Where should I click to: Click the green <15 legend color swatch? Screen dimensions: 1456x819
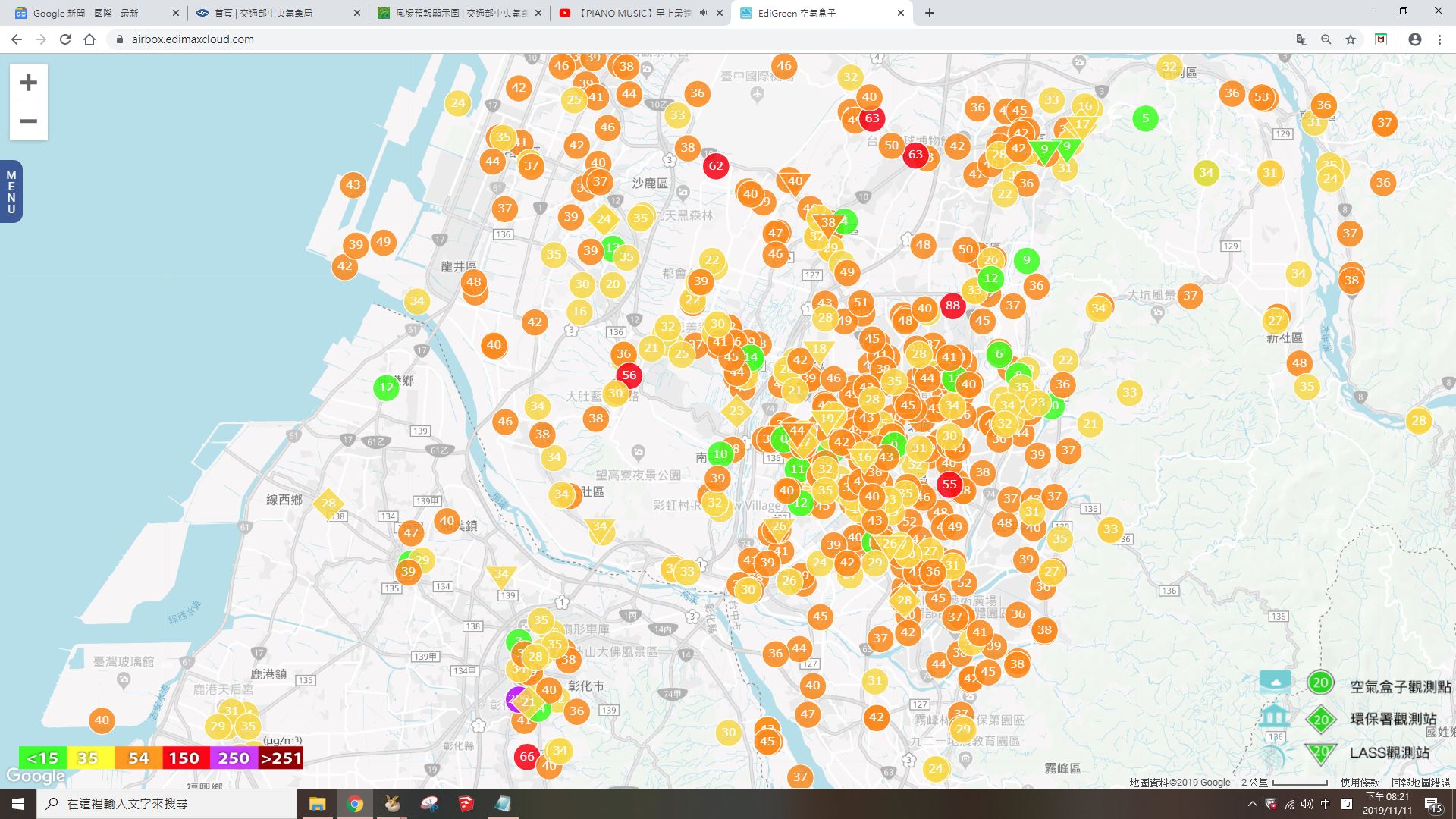tap(42, 758)
